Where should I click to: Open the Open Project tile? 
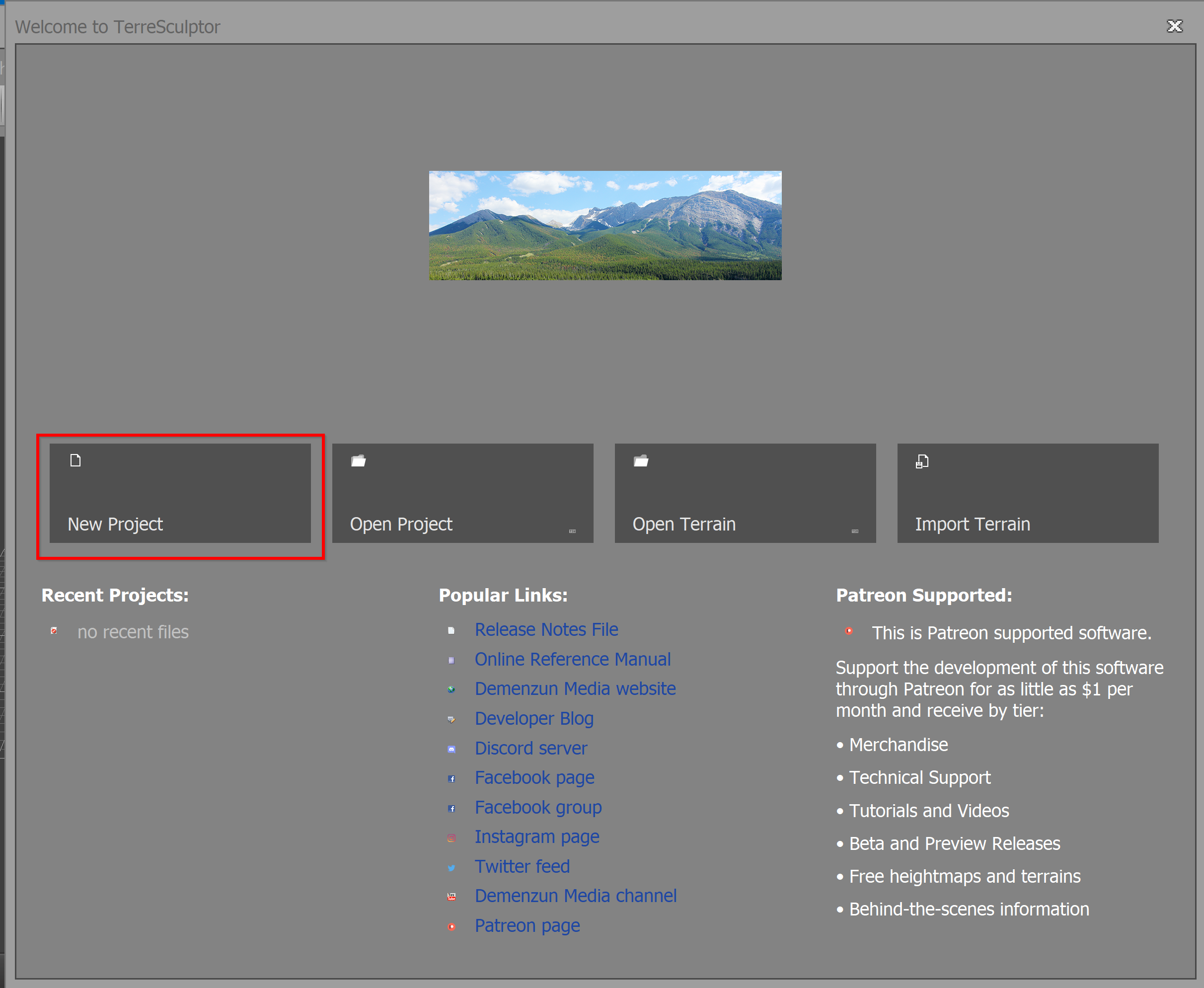[x=462, y=493]
